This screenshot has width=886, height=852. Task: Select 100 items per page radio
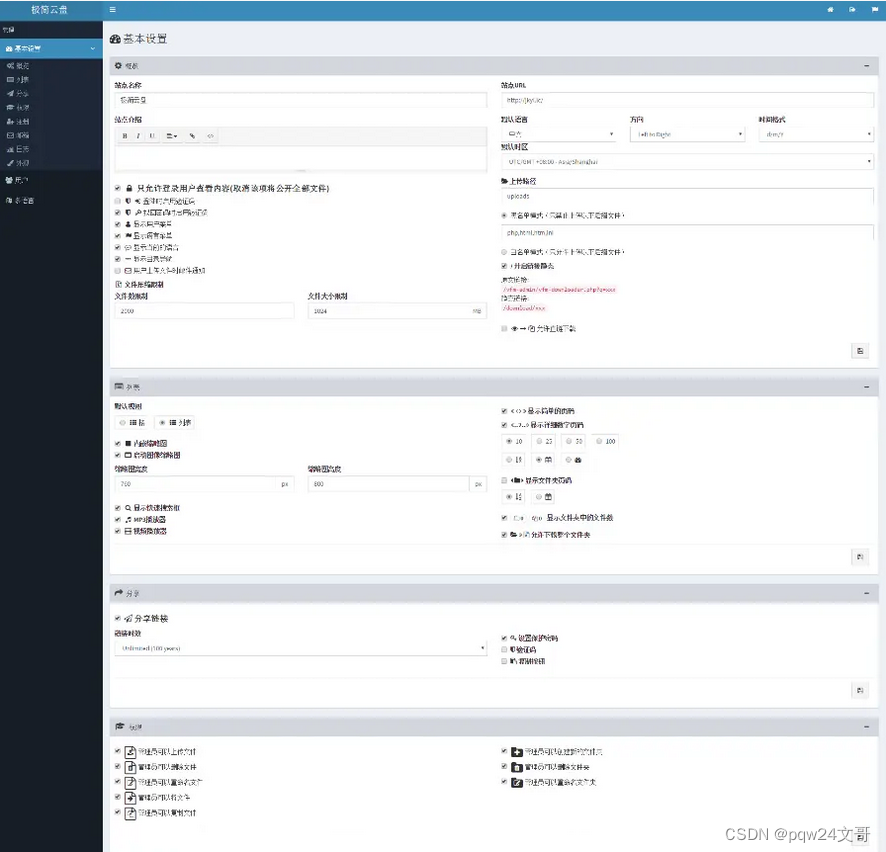(x=600, y=441)
